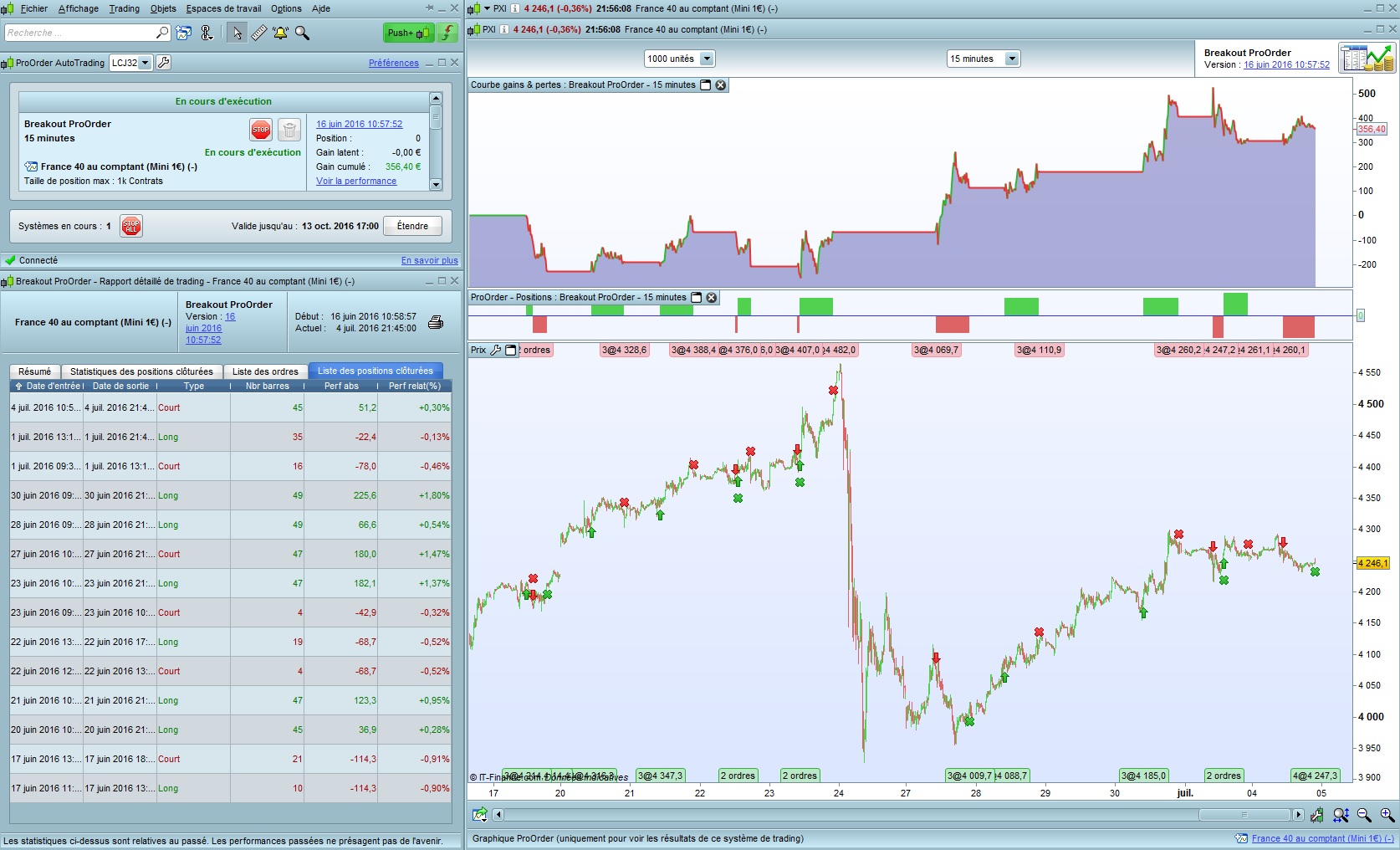
Task: Open alerts with the yellow bell icon
Action: pyautogui.click(x=280, y=33)
